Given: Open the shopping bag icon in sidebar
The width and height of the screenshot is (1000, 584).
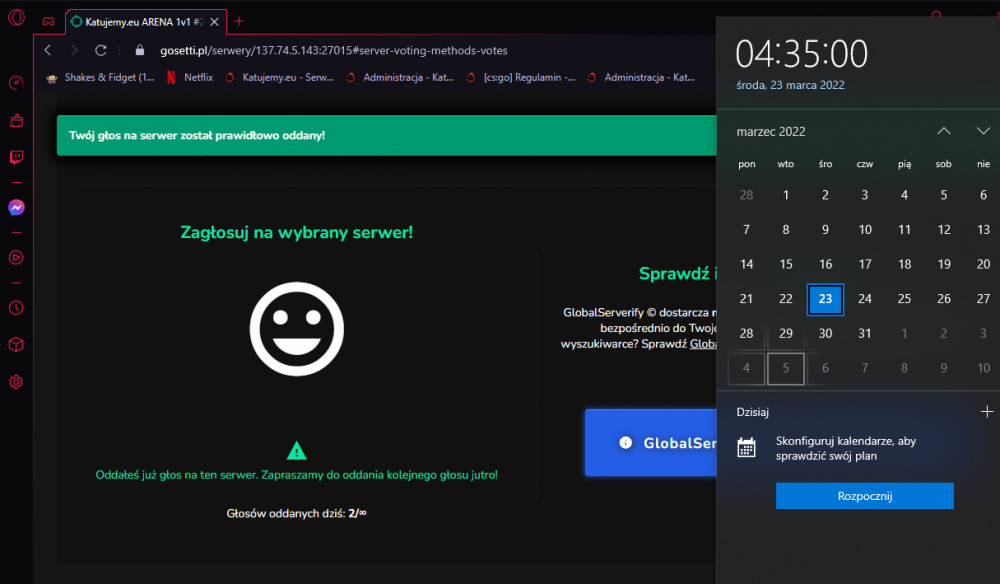Looking at the screenshot, I should [16, 120].
